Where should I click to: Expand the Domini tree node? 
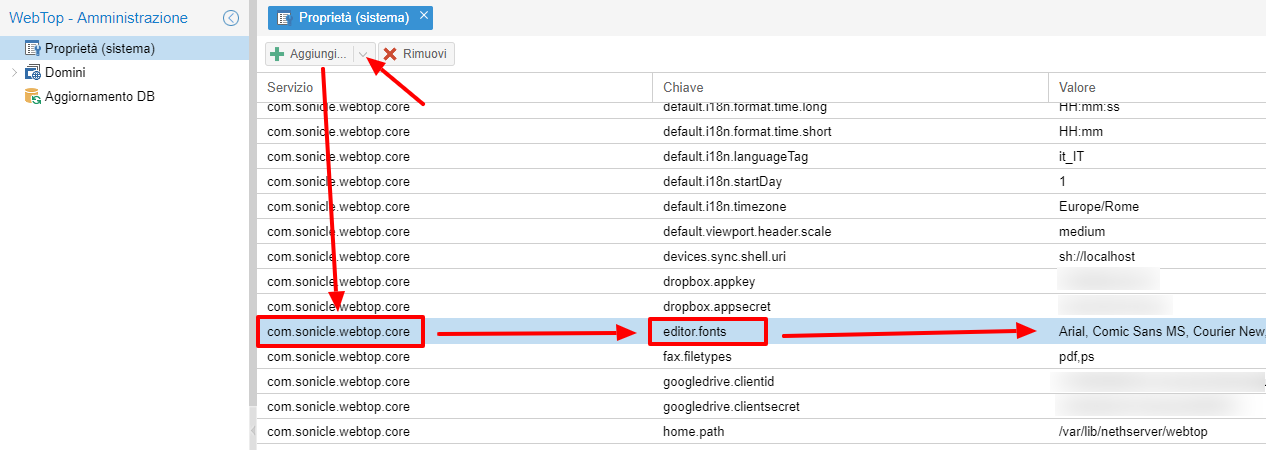pyautogui.click(x=14, y=73)
